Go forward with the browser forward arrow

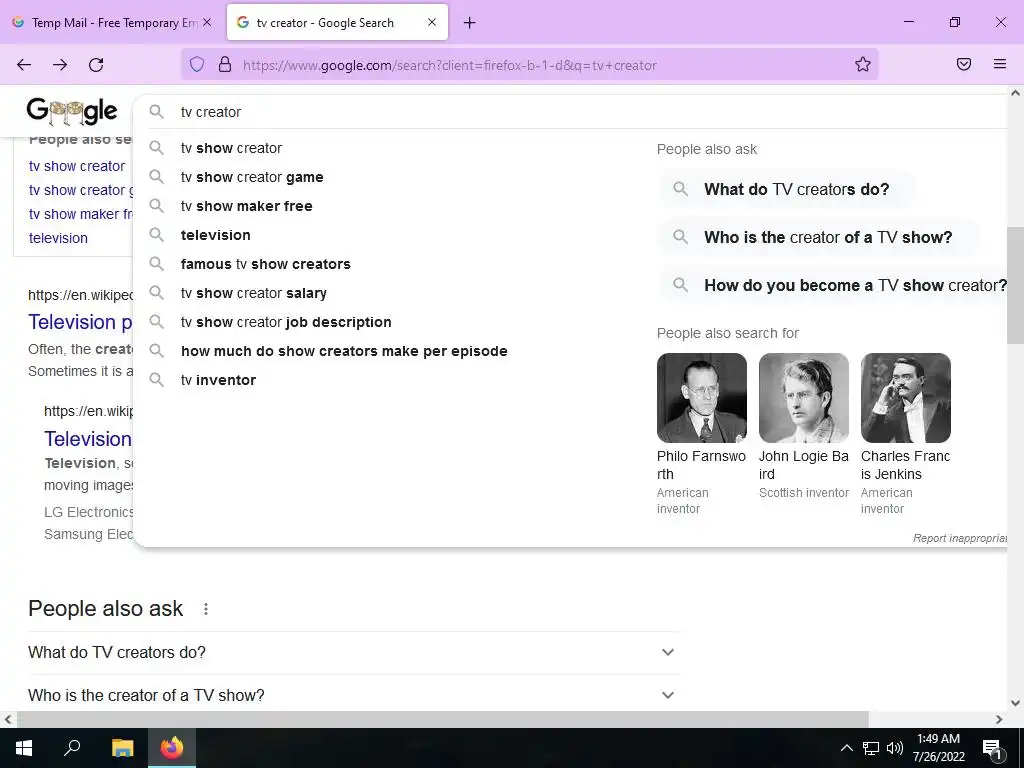[60, 65]
